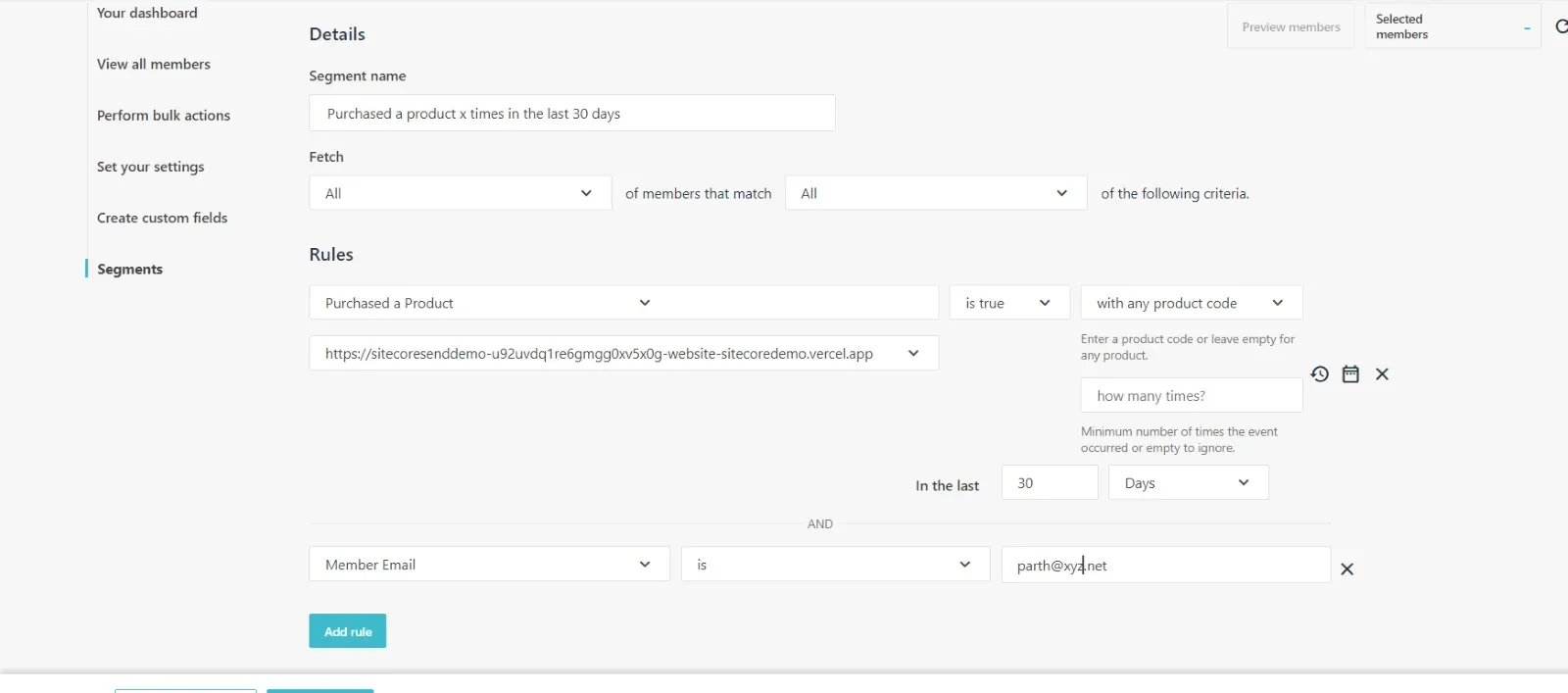Expand the Purchased a Product rule dropdown
This screenshot has width=1568, height=693.
[x=623, y=303]
